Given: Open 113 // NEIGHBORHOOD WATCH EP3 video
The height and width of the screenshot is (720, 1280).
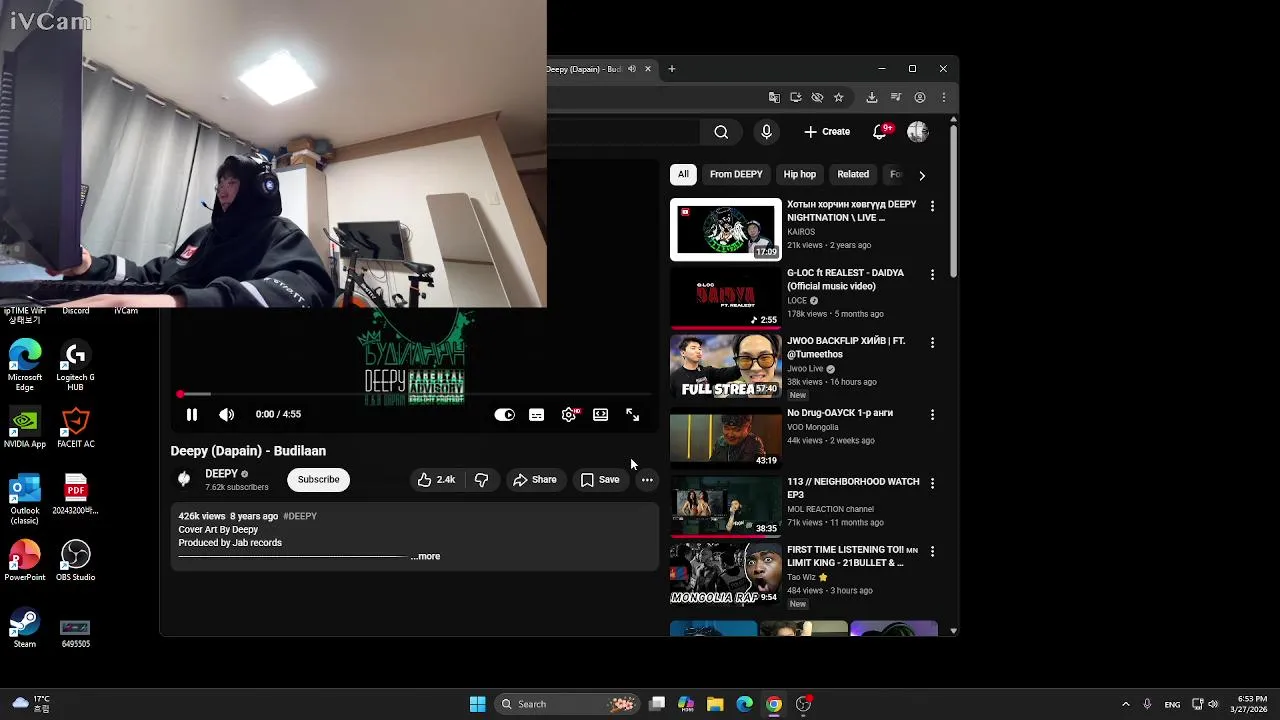Looking at the screenshot, I should tap(726, 505).
